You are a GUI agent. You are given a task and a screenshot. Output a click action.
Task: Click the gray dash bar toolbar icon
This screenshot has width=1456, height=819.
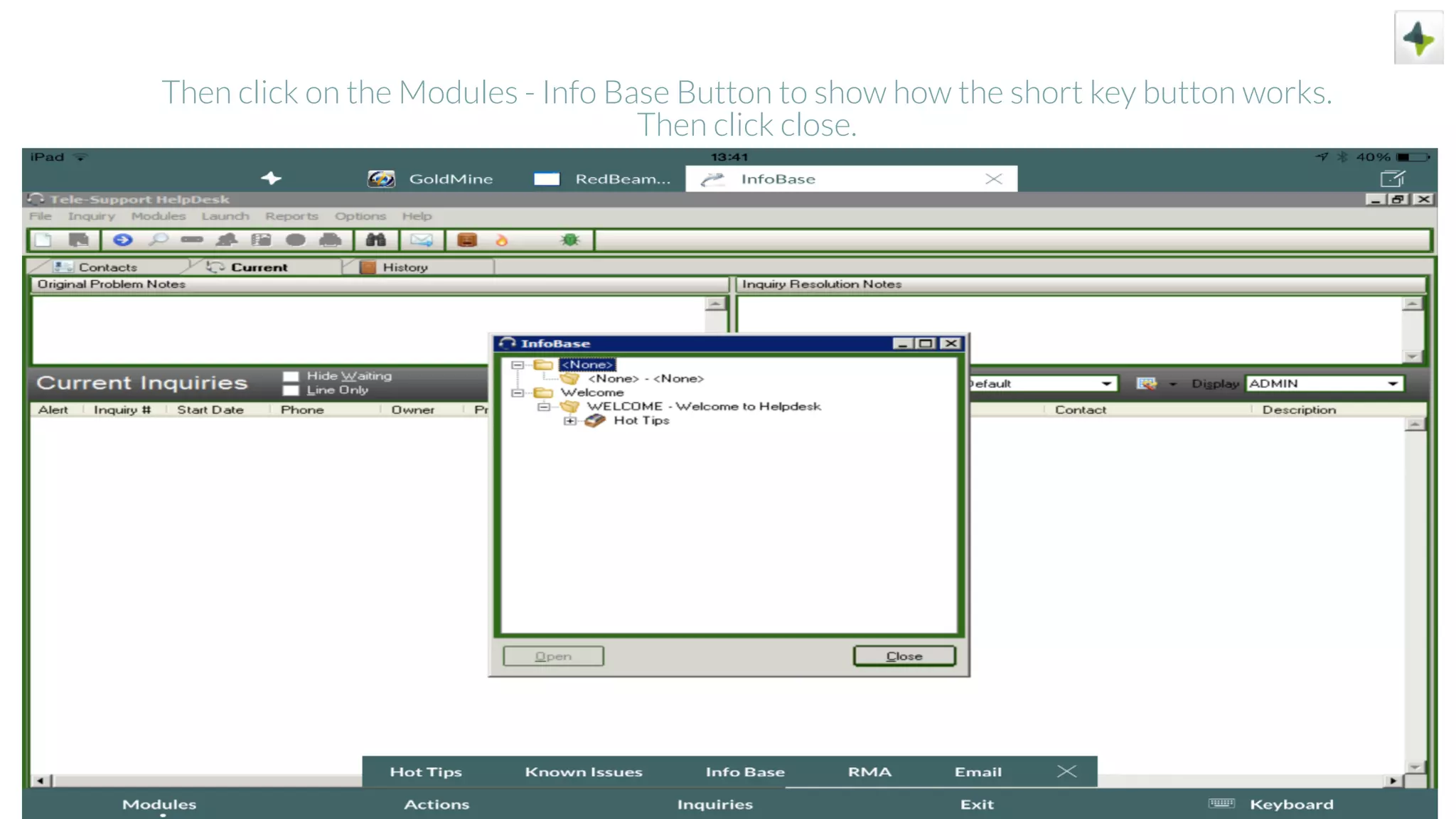(x=192, y=240)
